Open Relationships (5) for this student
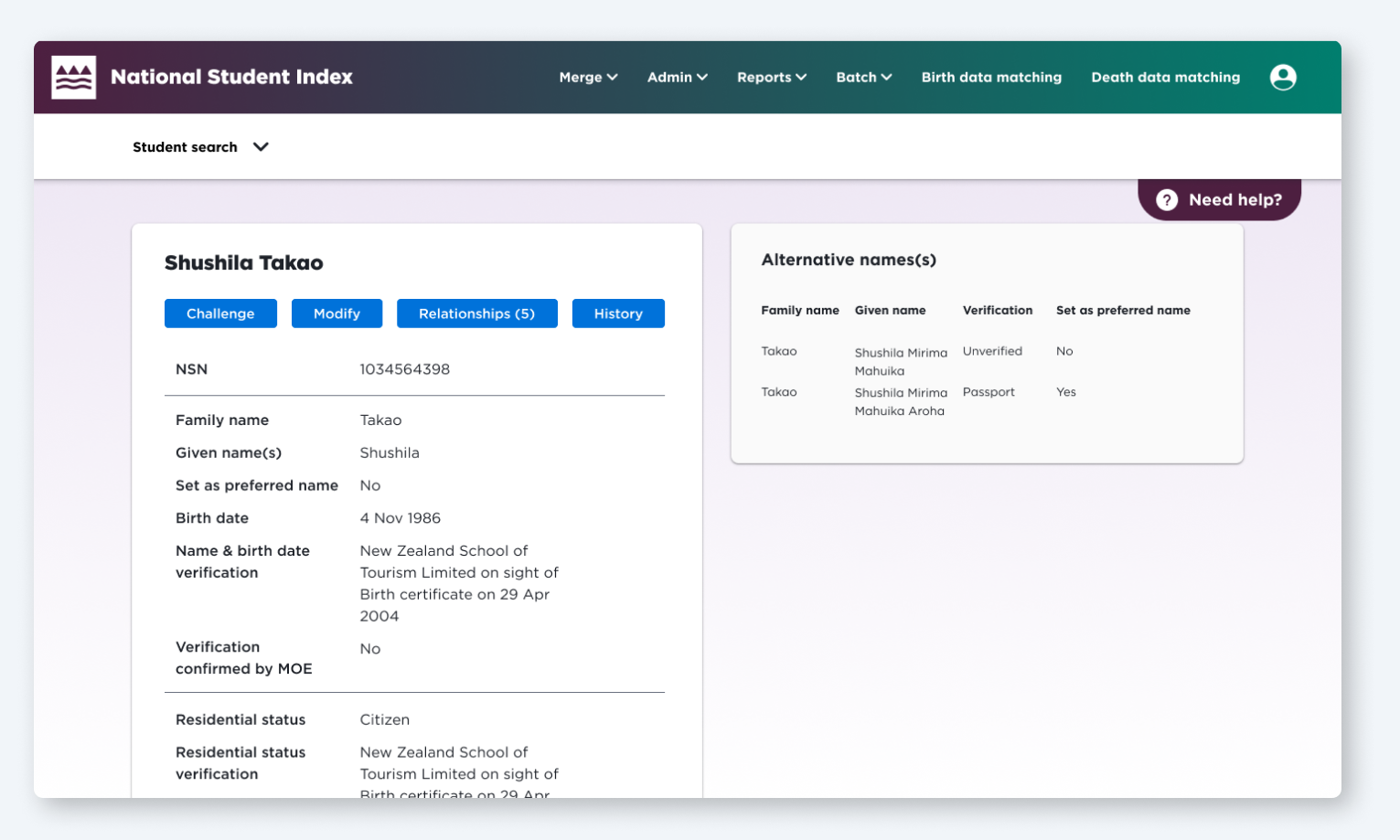Screen dimensions: 1400x840 click(476, 314)
